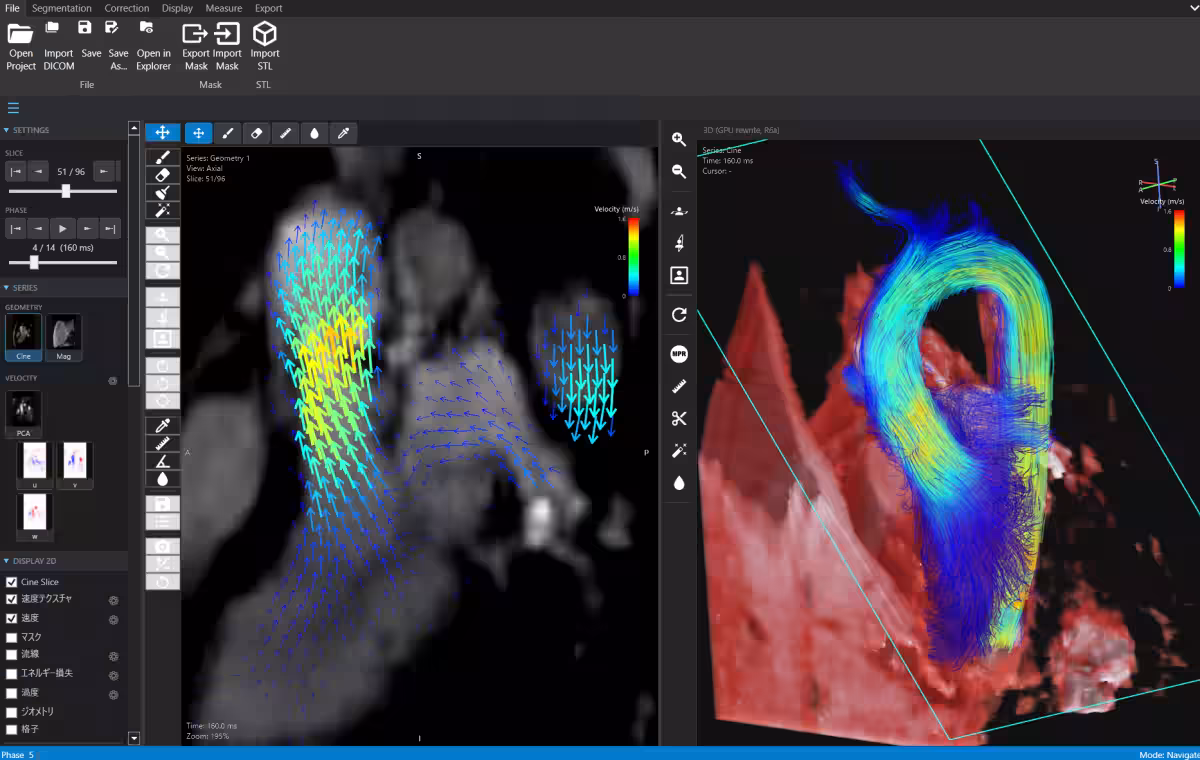Select the eraser tool in 2D toolbar
This screenshot has width=1200, height=760.
click(x=257, y=132)
